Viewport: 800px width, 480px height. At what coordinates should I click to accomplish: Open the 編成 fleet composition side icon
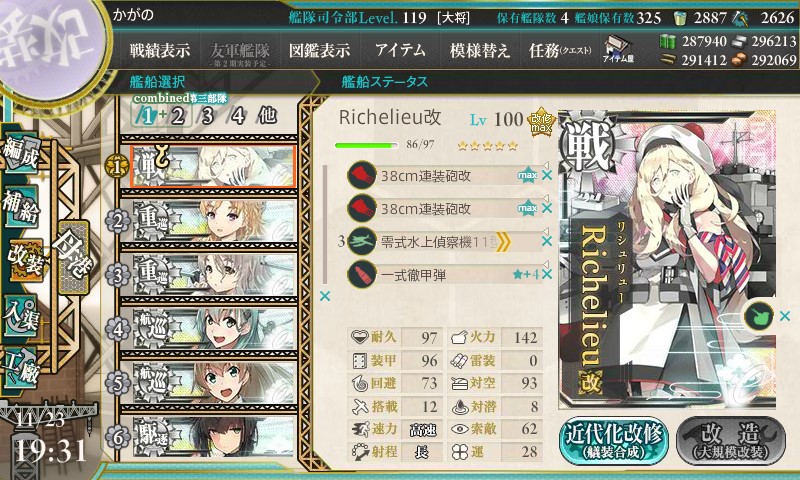coord(20,154)
